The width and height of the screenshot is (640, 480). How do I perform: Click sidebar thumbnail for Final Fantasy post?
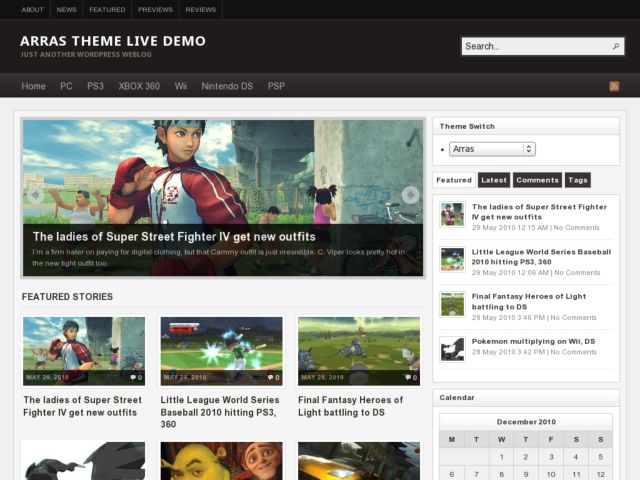[452, 304]
